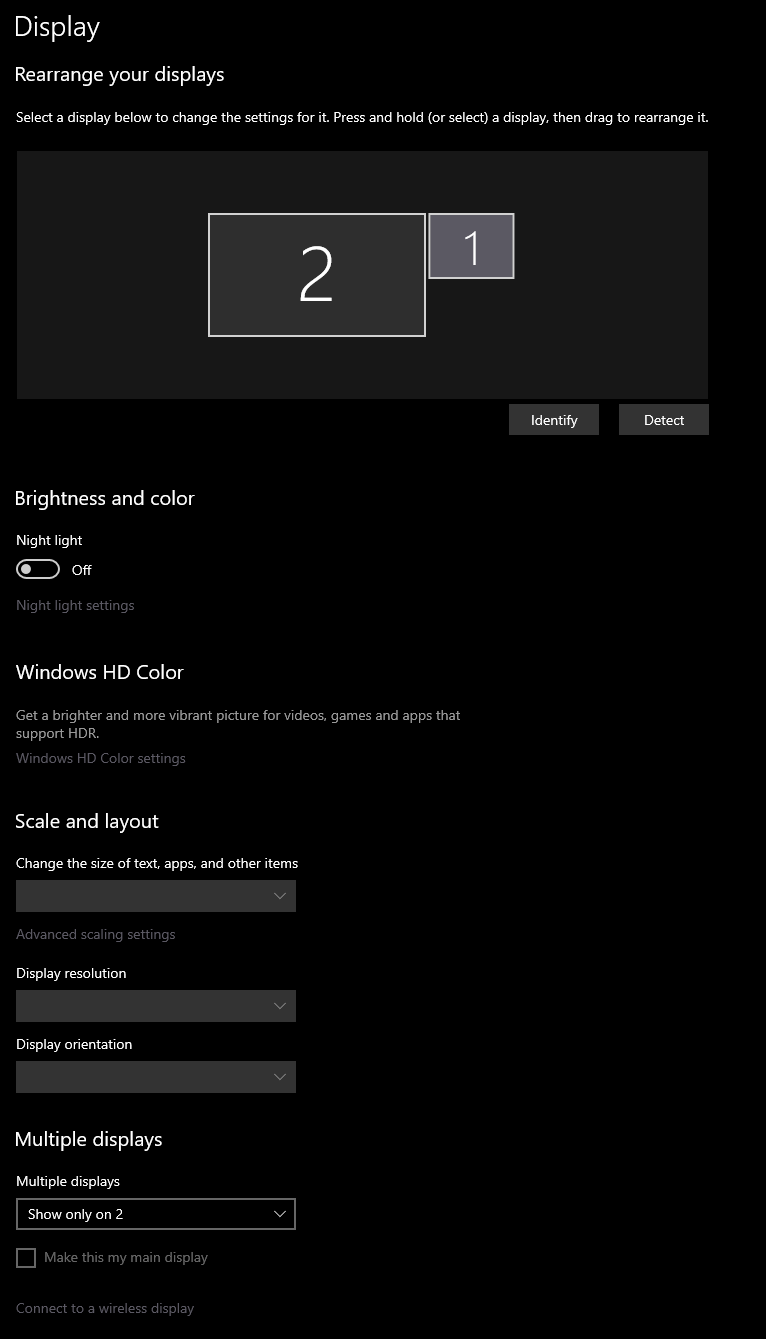Open the Display orientation dropdown
766x1339 pixels.
click(x=156, y=1077)
